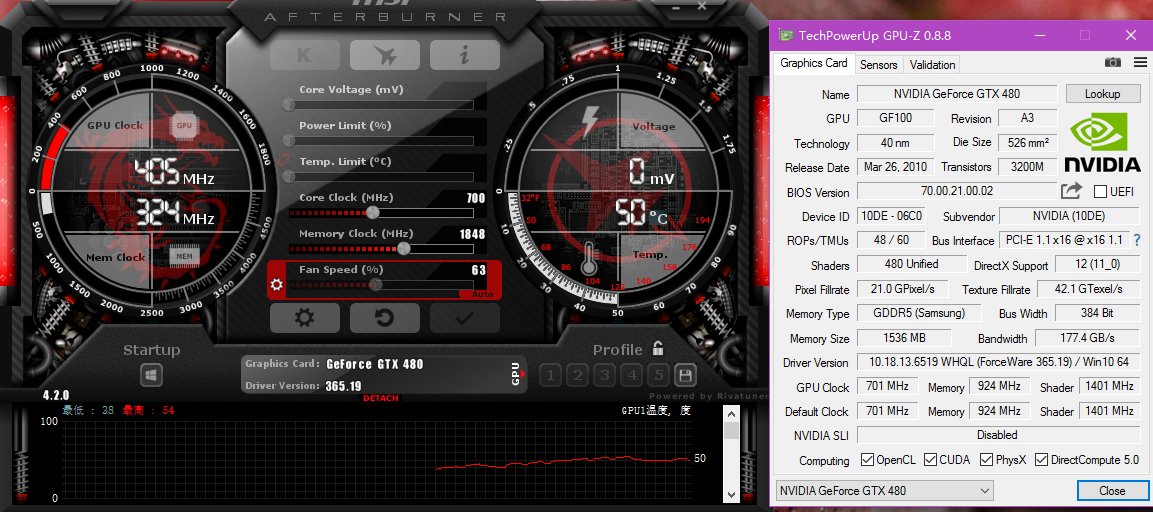Open the NVIDIA GeForce GTX 480 dropdown
The image size is (1153, 512).
pyautogui.click(x=885, y=491)
